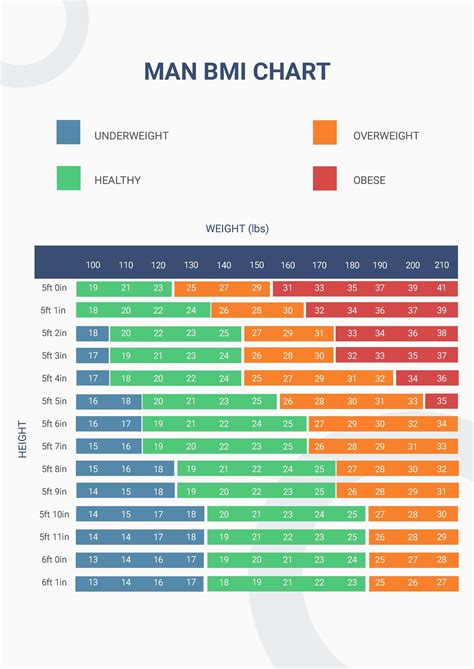
Task: Click the vertical HEIGHT axis label
Action: pos(22,439)
